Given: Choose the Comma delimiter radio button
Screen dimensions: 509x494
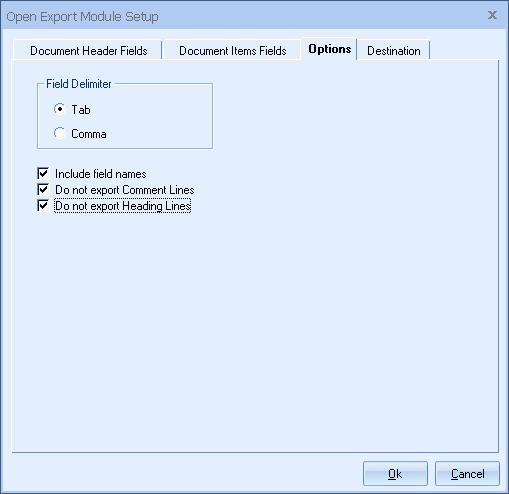Looking at the screenshot, I should click(60, 133).
